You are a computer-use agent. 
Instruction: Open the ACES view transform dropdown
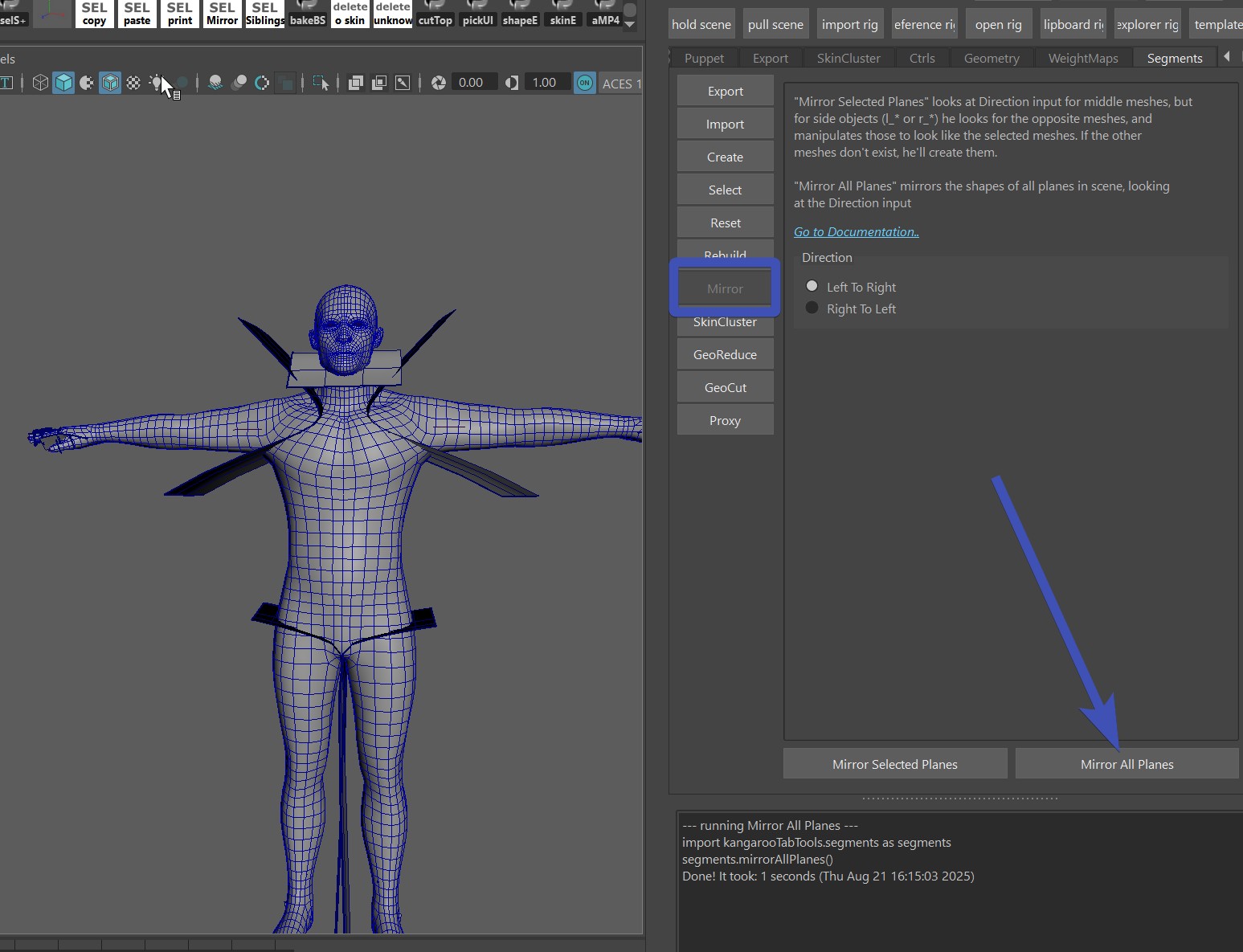[621, 84]
